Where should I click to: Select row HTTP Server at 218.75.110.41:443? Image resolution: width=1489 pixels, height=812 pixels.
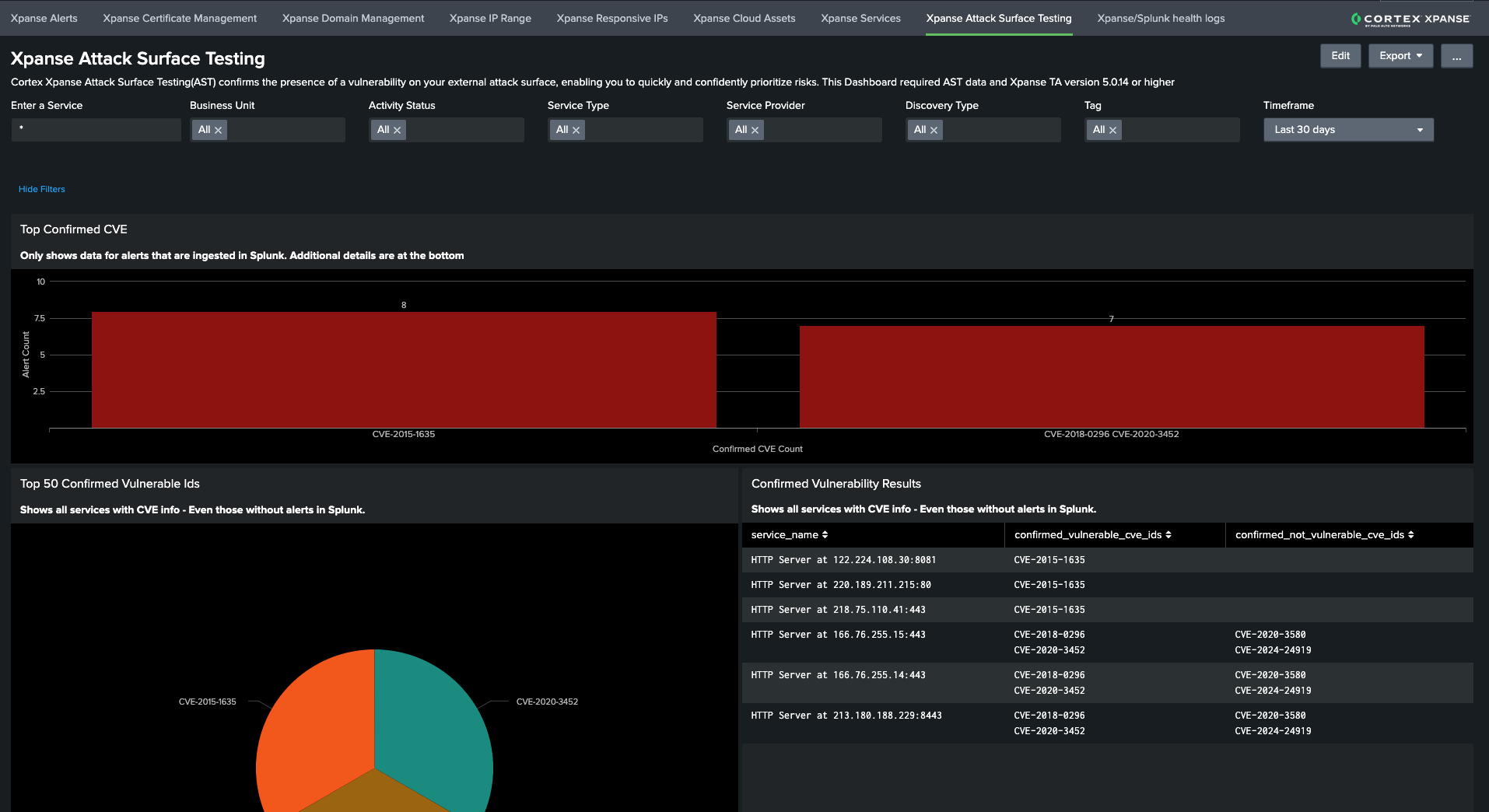click(1108, 610)
